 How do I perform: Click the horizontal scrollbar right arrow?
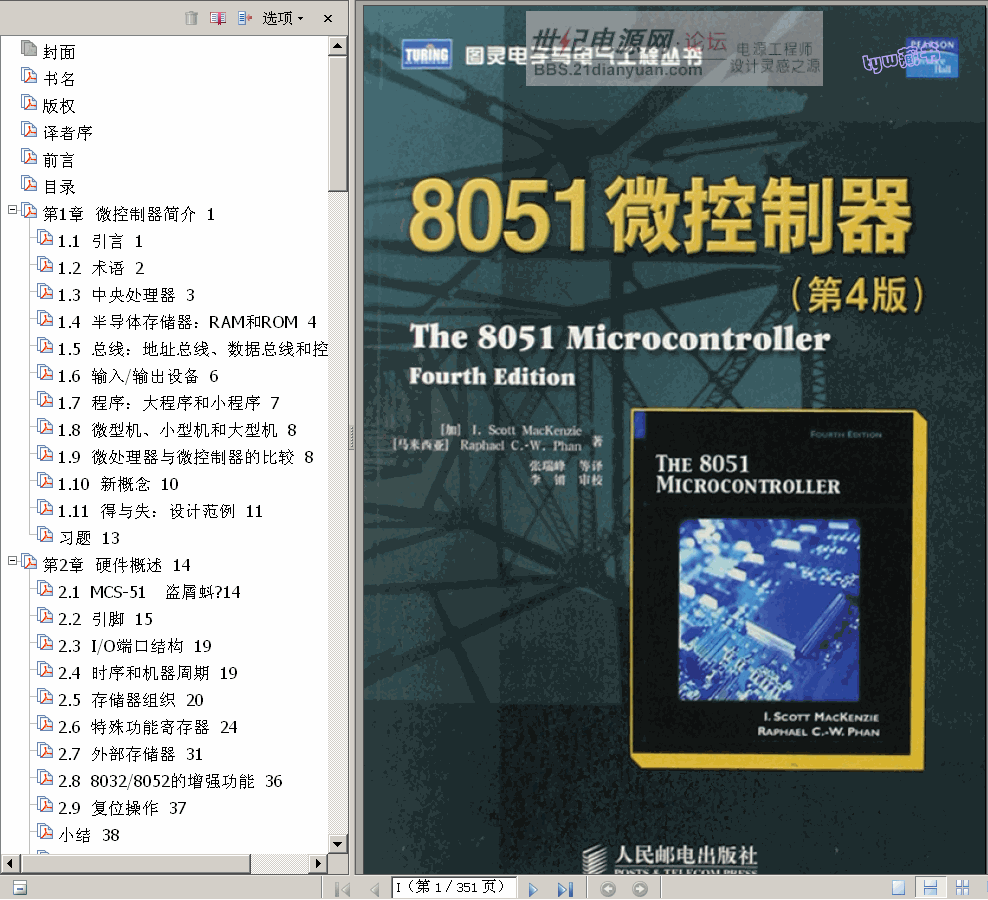(318, 863)
